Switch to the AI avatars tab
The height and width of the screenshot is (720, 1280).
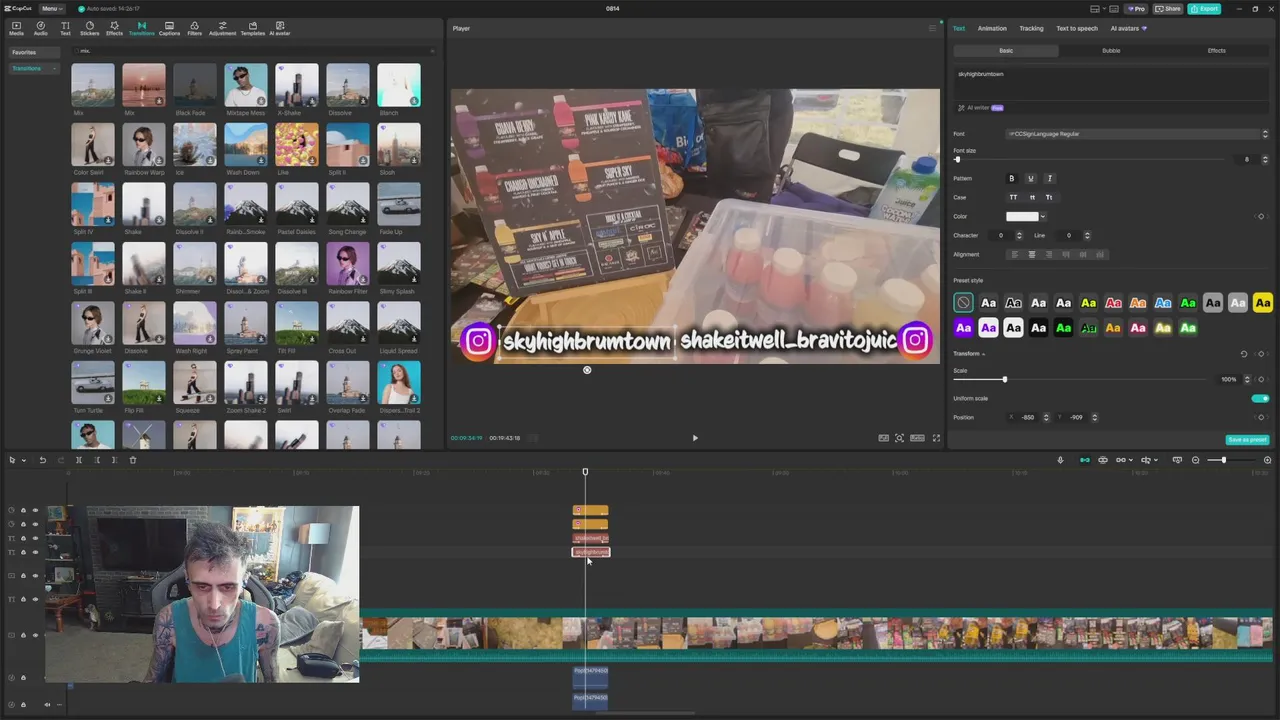pos(1129,28)
